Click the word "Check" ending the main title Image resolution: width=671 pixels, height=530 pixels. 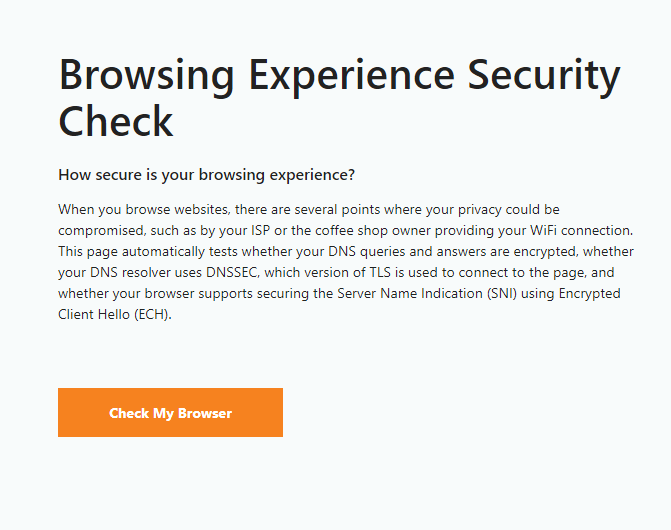point(116,122)
